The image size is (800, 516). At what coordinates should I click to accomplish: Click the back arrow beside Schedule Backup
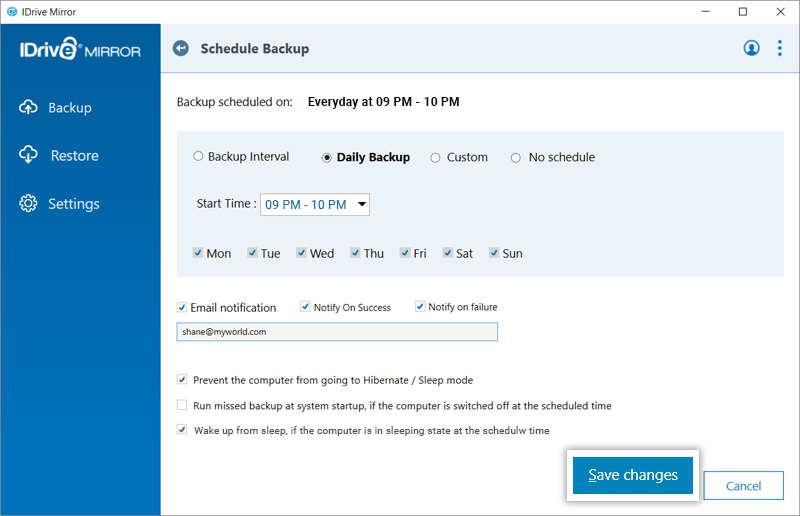(x=181, y=48)
